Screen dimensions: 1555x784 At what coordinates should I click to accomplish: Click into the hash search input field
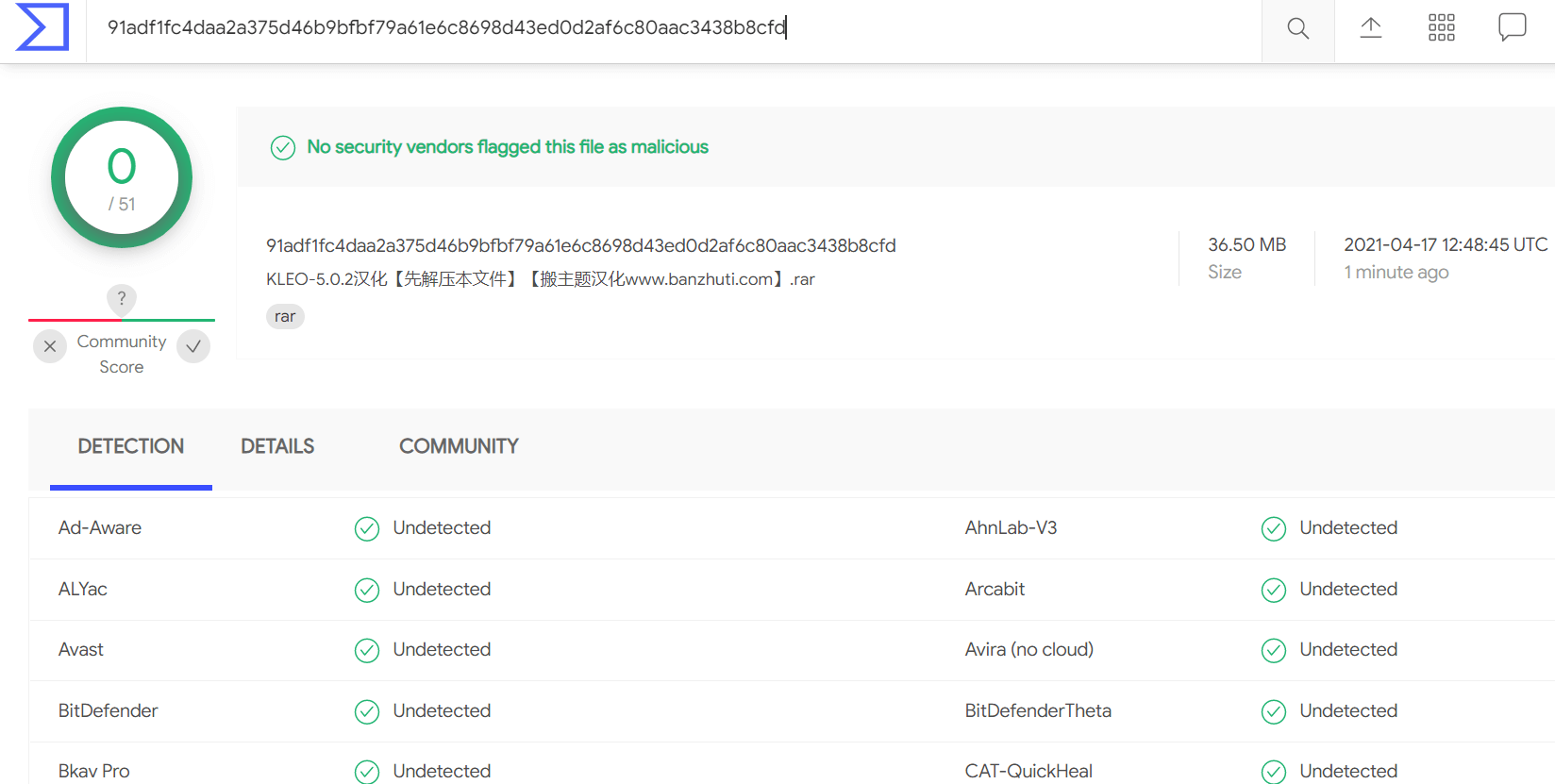click(x=674, y=28)
